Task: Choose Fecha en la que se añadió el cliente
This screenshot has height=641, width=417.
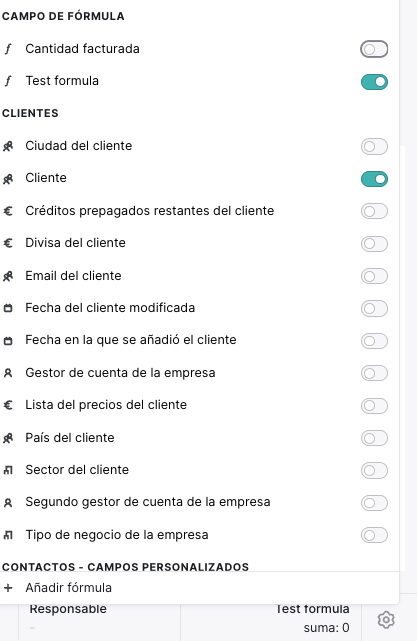Action: pyautogui.click(x=131, y=340)
